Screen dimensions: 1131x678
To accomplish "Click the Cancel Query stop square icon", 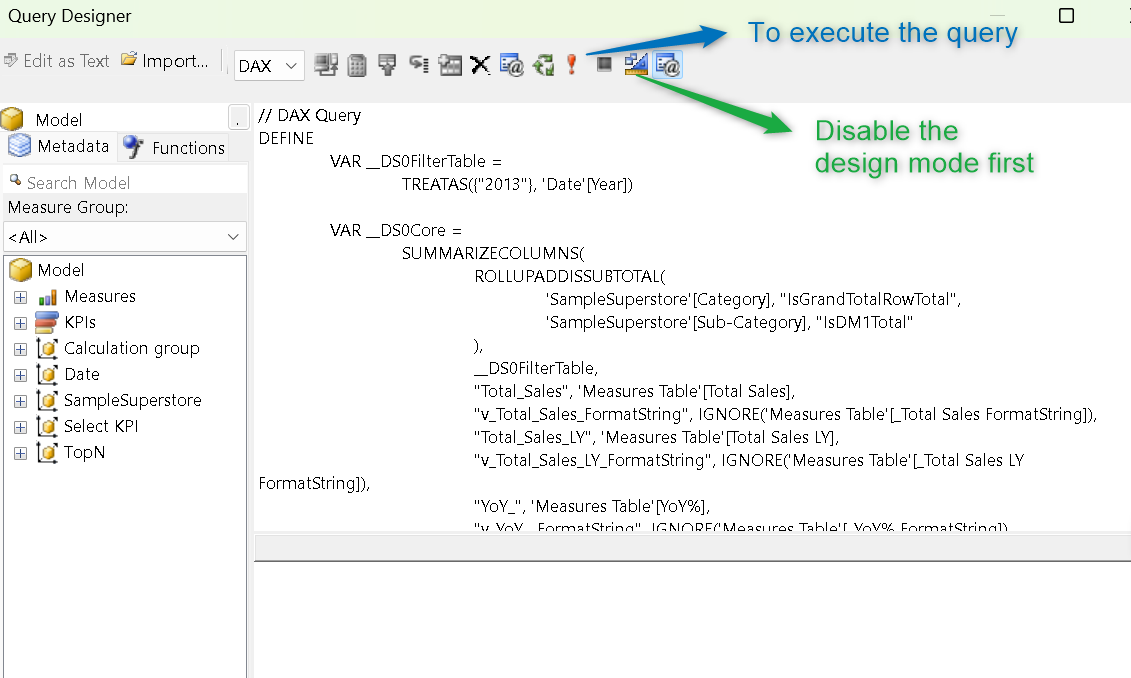I will (x=604, y=65).
